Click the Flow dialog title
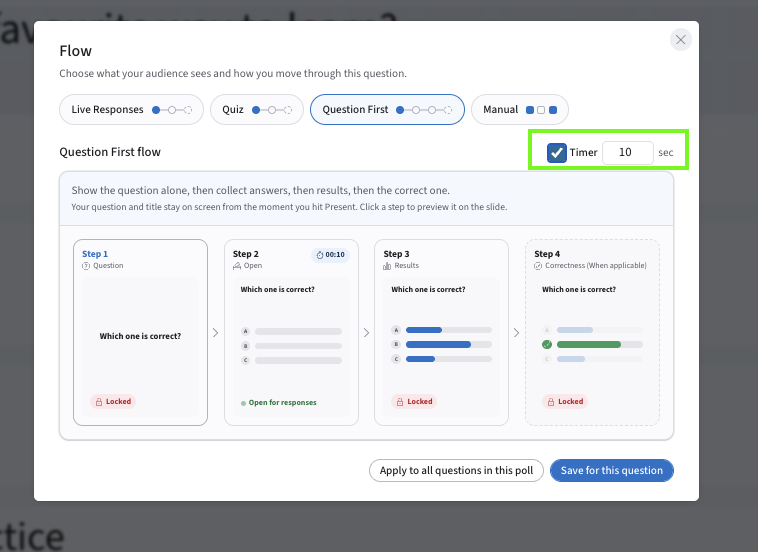 click(75, 51)
